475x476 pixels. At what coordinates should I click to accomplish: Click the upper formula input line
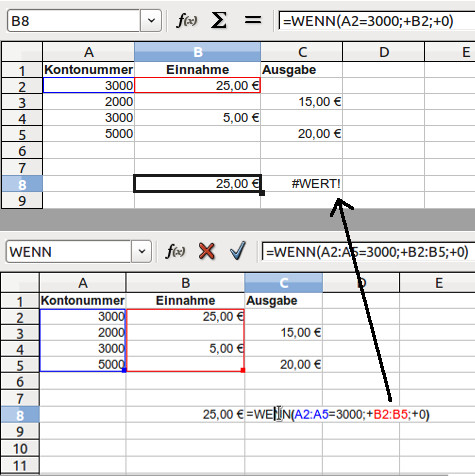coord(377,21)
